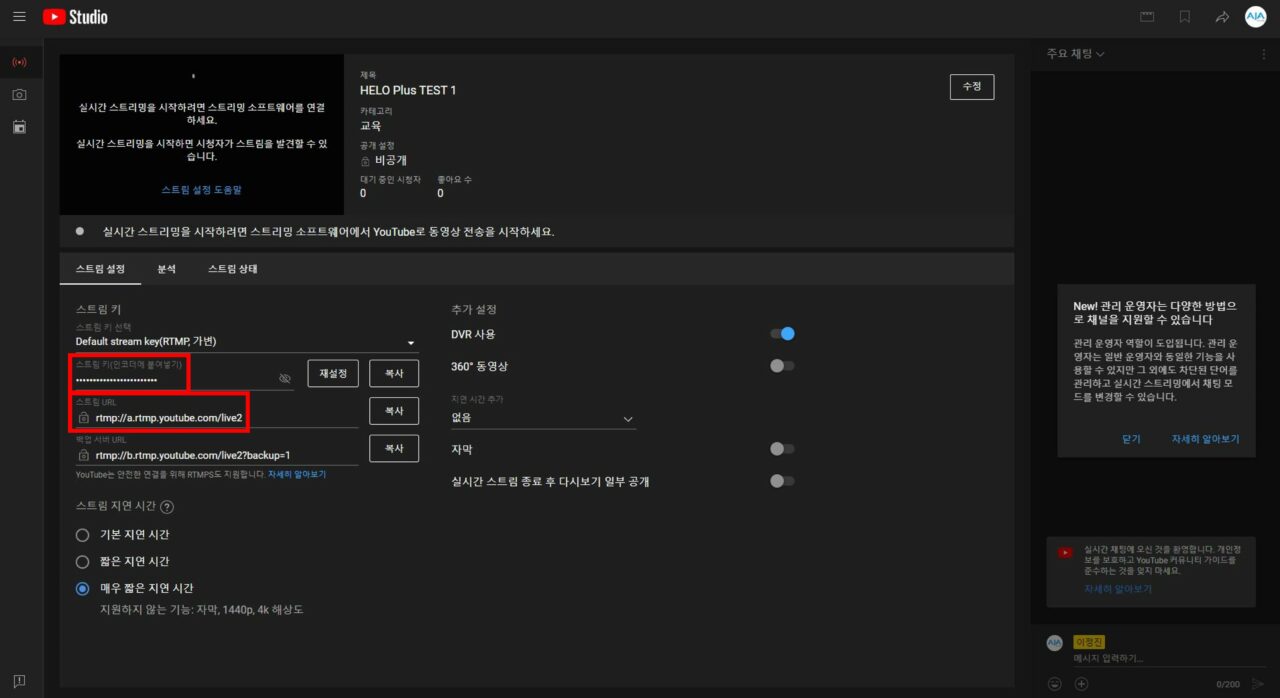Enable the 360° 동영상 toggle

point(782,366)
